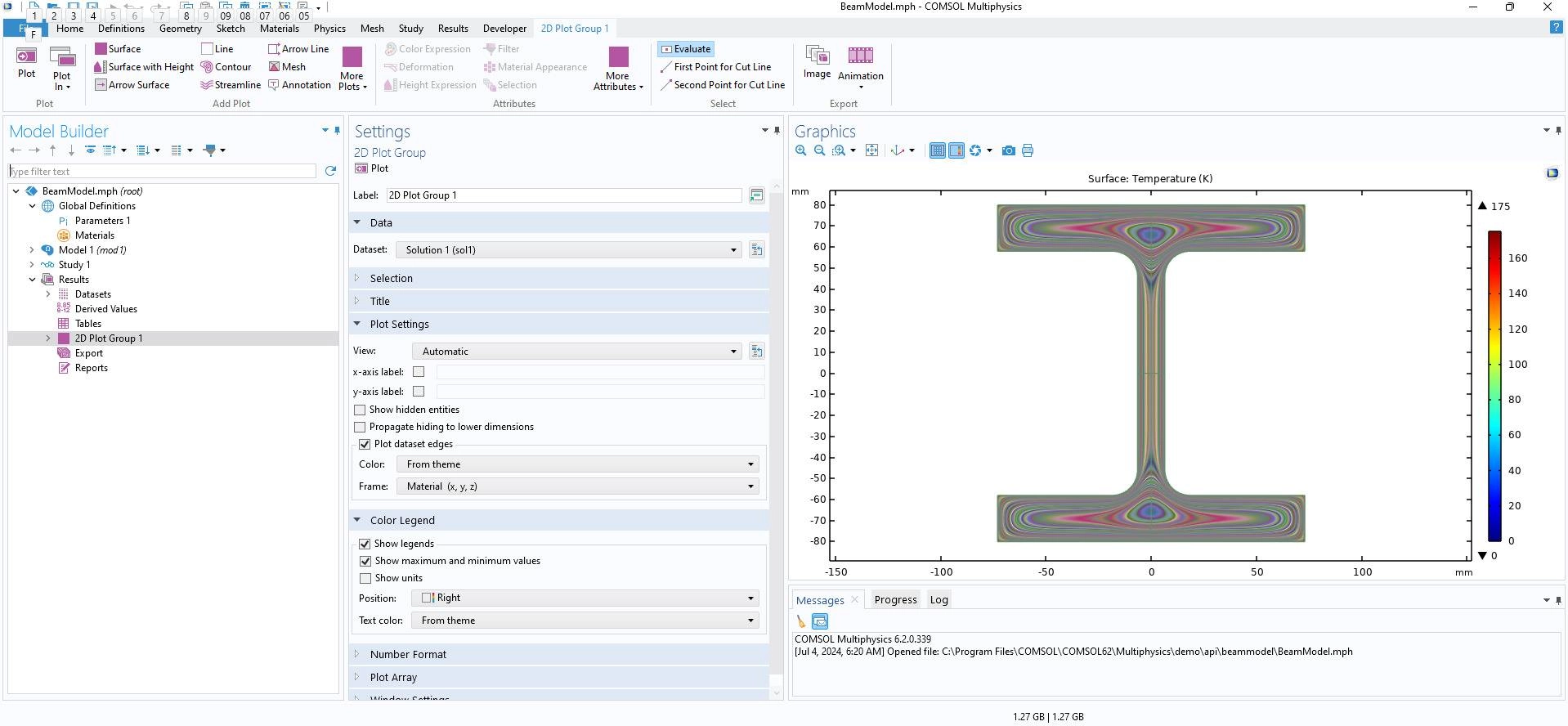The height and width of the screenshot is (726, 1568).
Task: Take an image snapshot of Graphics
Action: pyautogui.click(x=1009, y=150)
